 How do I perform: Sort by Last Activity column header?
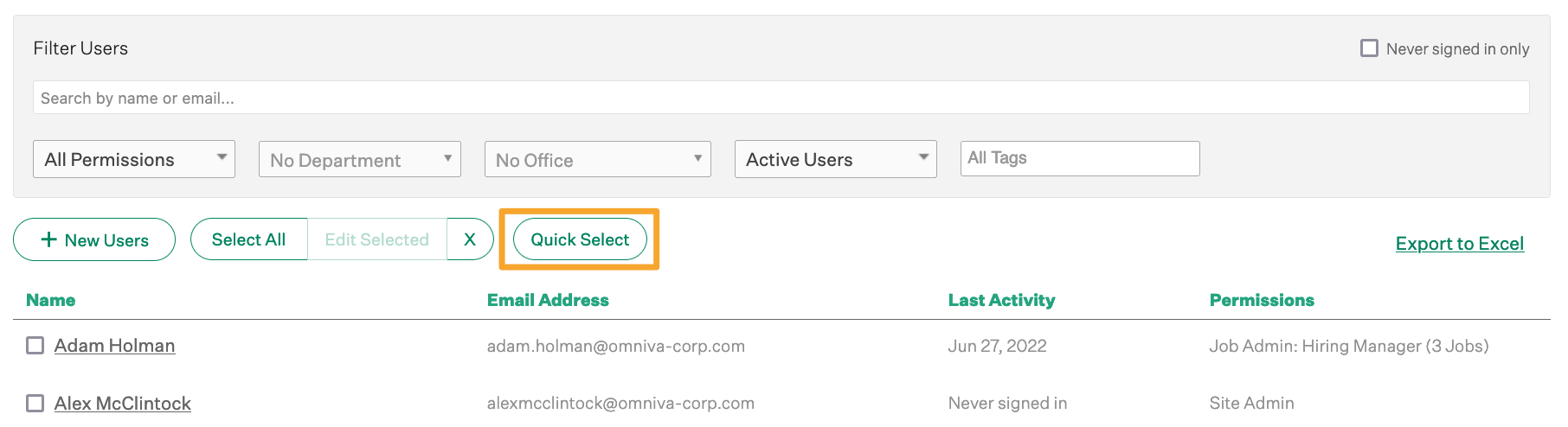[x=1001, y=300]
